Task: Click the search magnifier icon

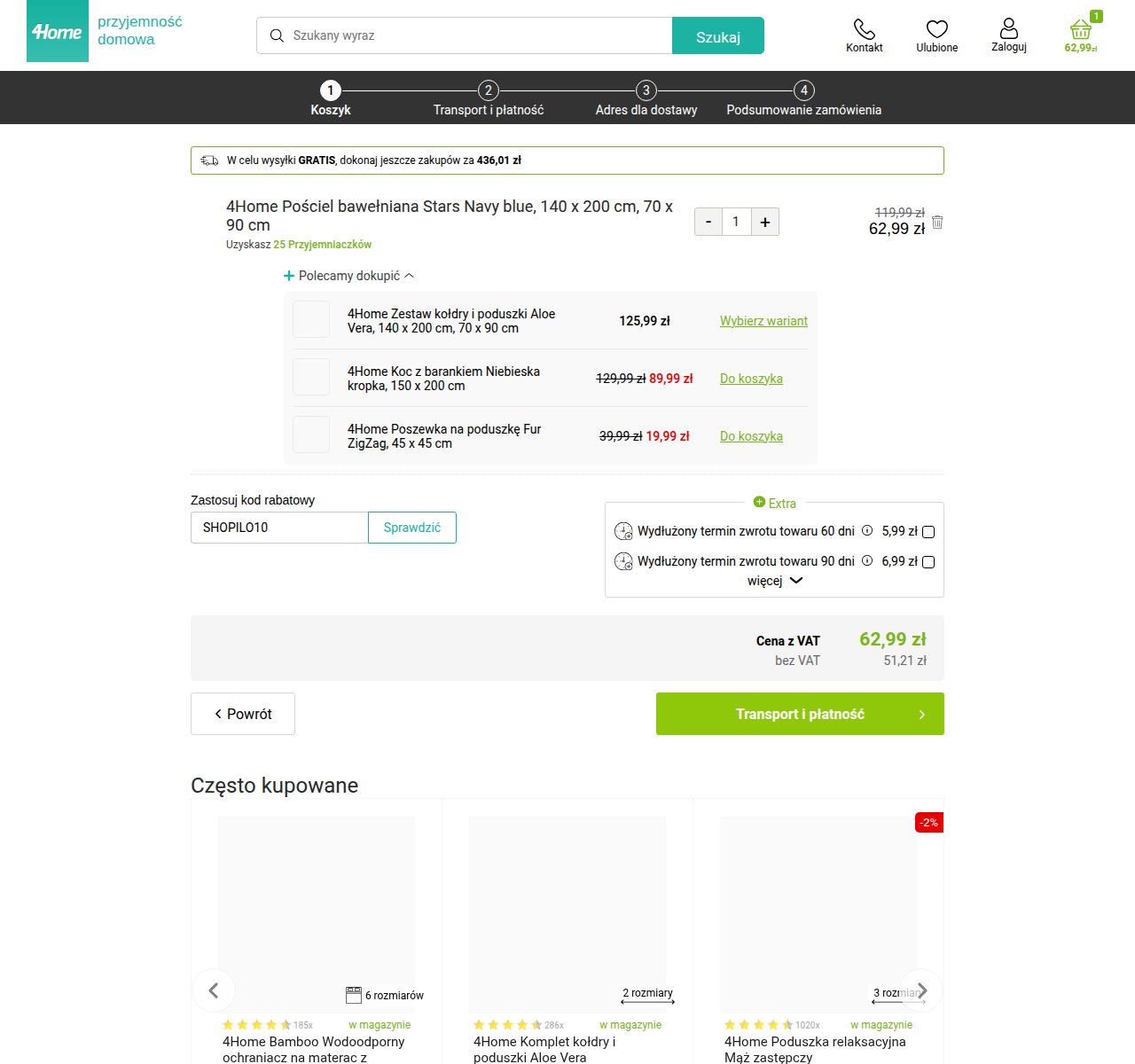Action: 277,35
